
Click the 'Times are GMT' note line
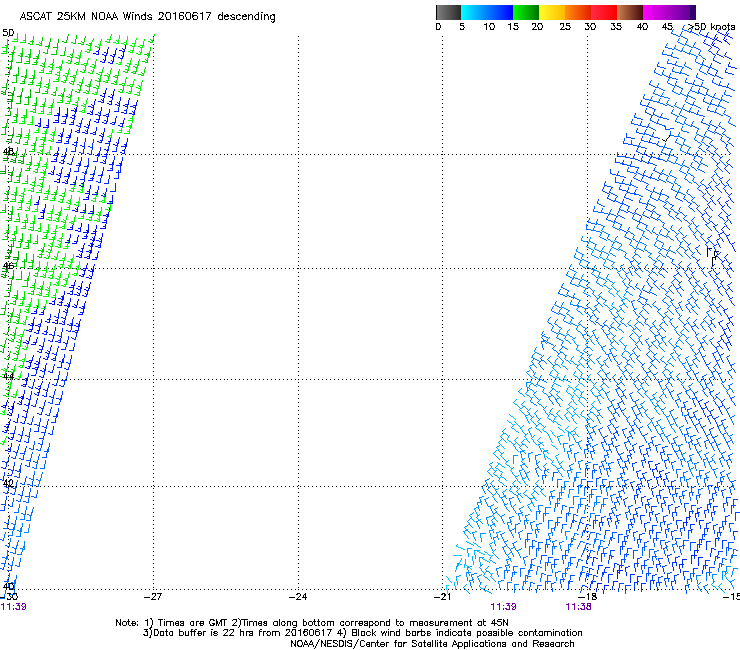pyautogui.click(x=312, y=623)
